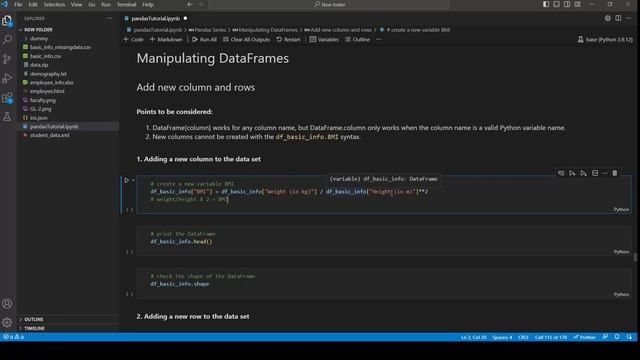The image size is (640, 360).
Task: Go back using navigation arrow
Action: pyautogui.click(x=190, y=4)
